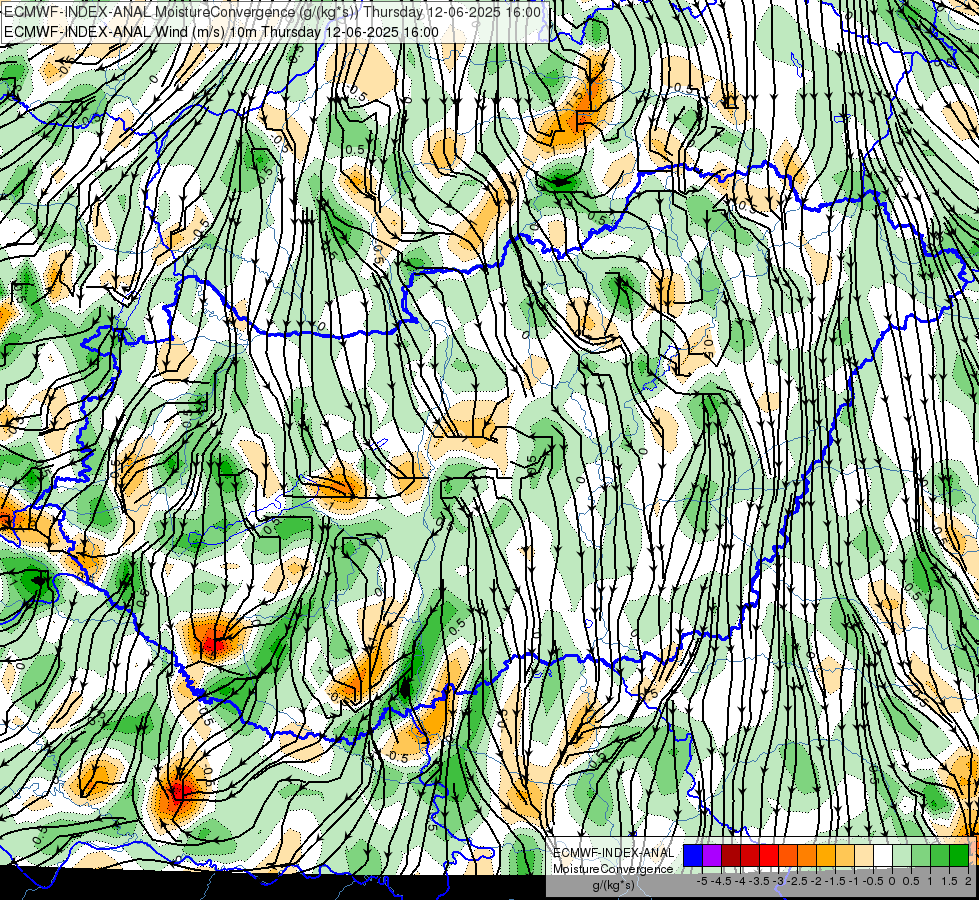This screenshot has height=900, width=979.
Task: Click the legend tick value -2
Action: 816,881
